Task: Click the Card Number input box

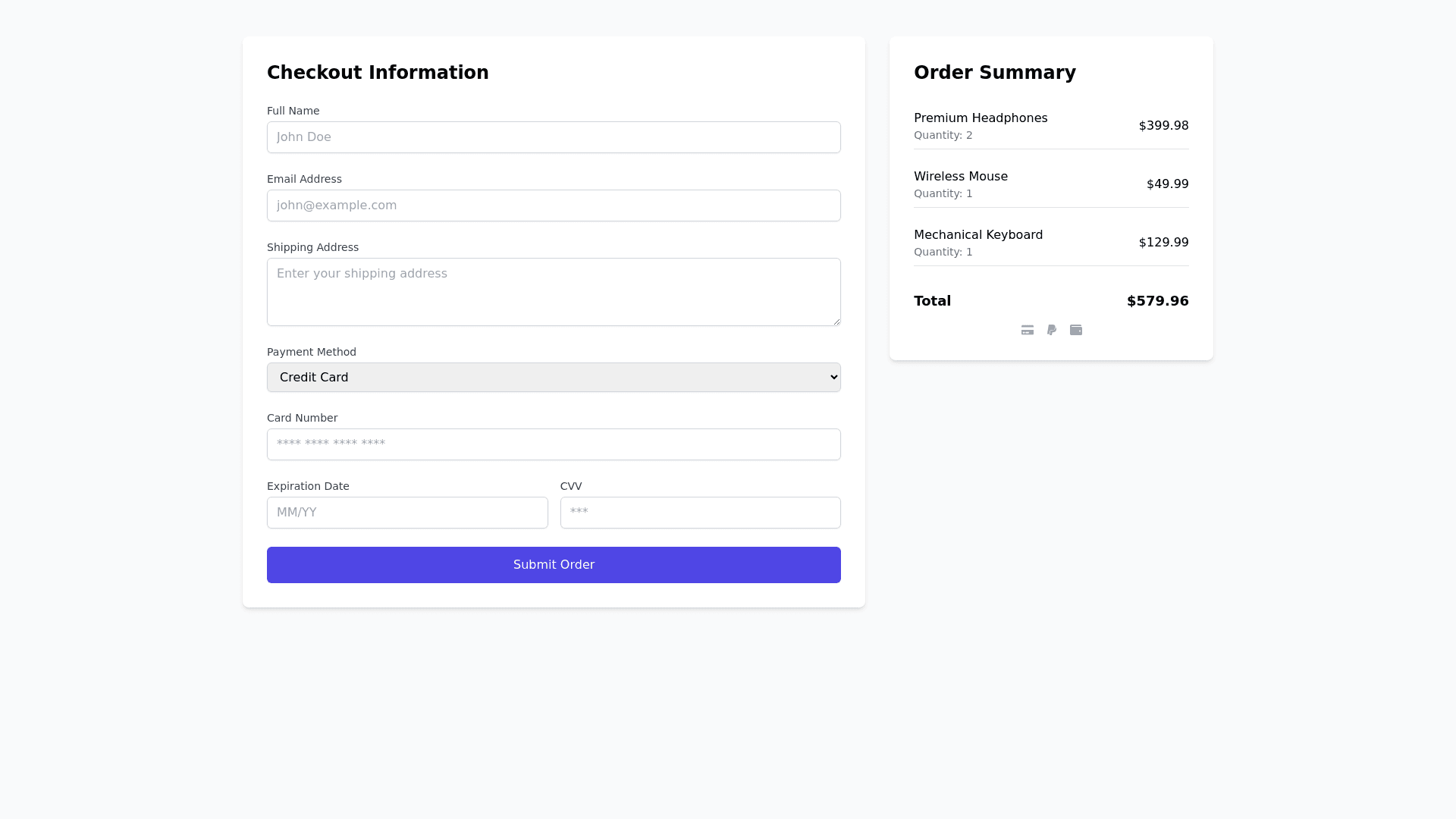Action: point(554,444)
